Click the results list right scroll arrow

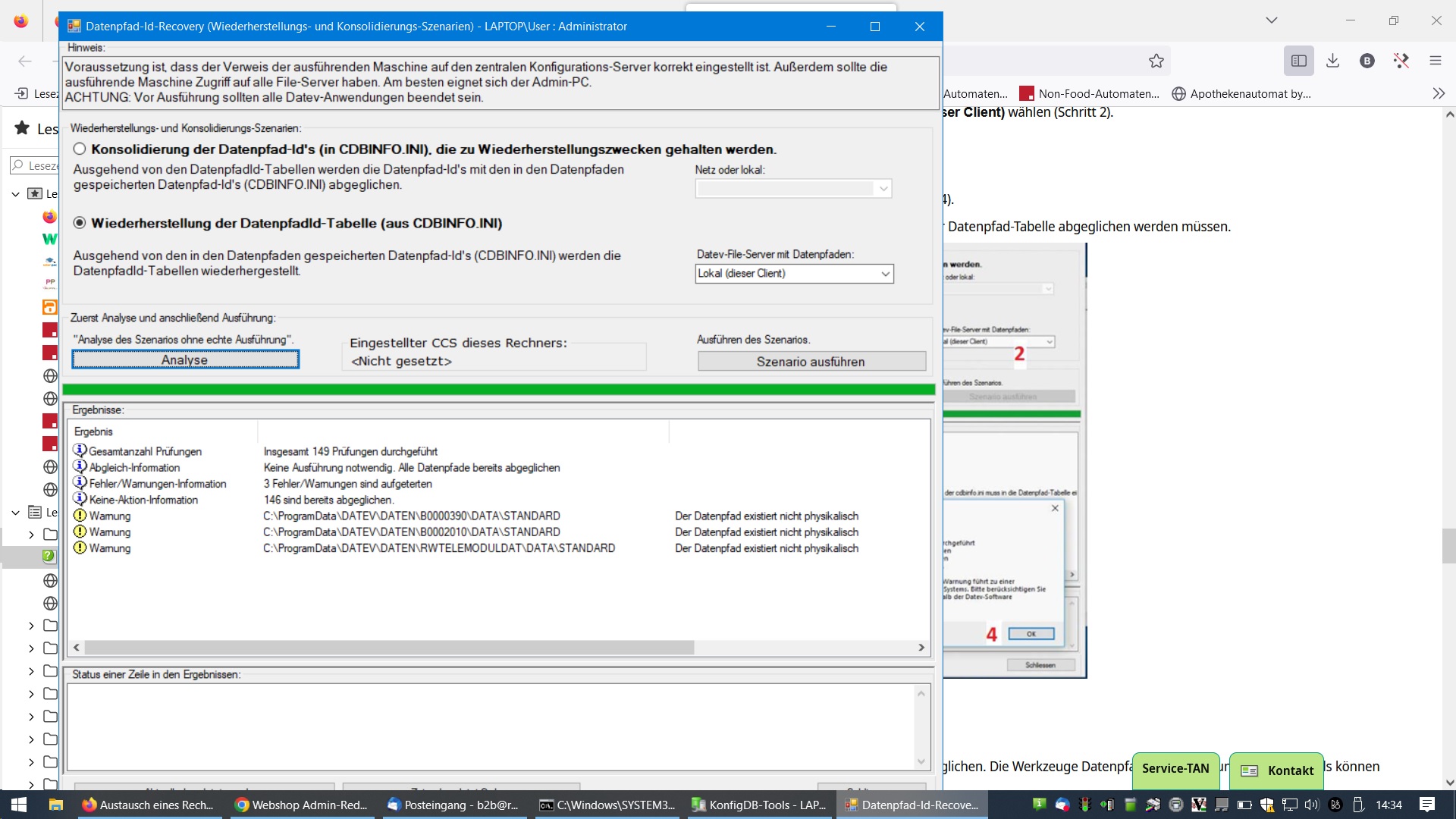click(x=921, y=648)
